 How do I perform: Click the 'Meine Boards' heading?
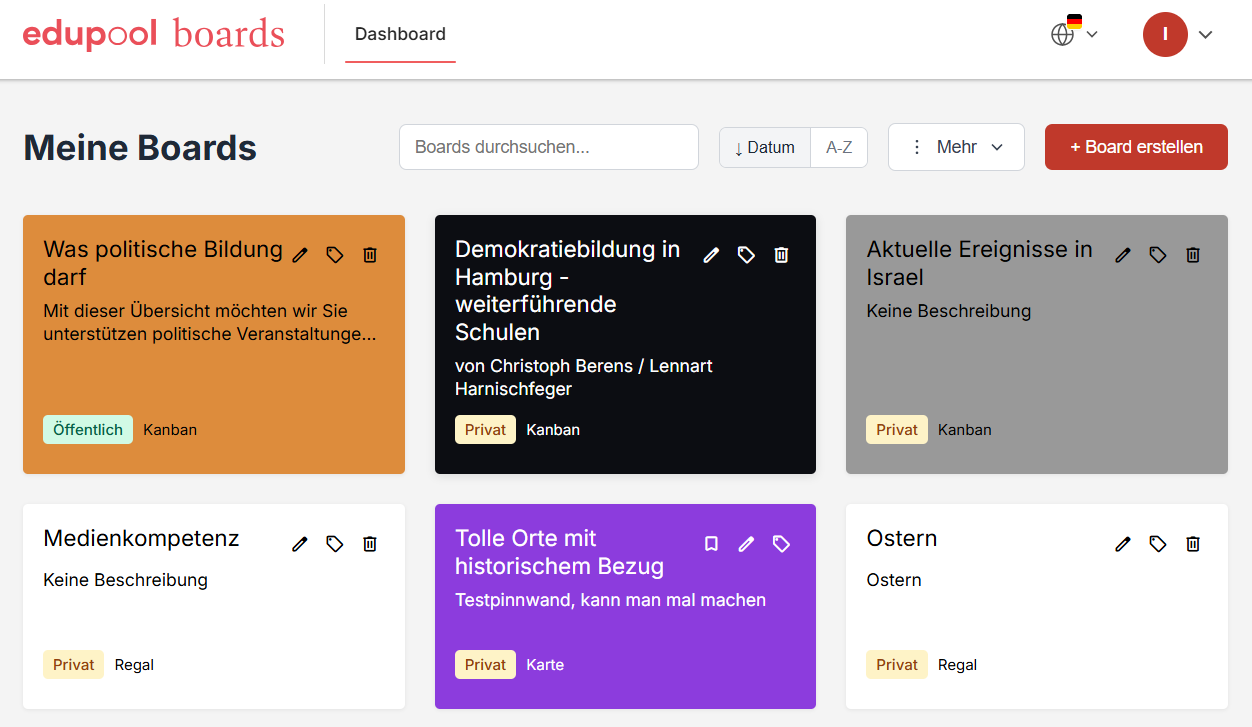pos(140,148)
